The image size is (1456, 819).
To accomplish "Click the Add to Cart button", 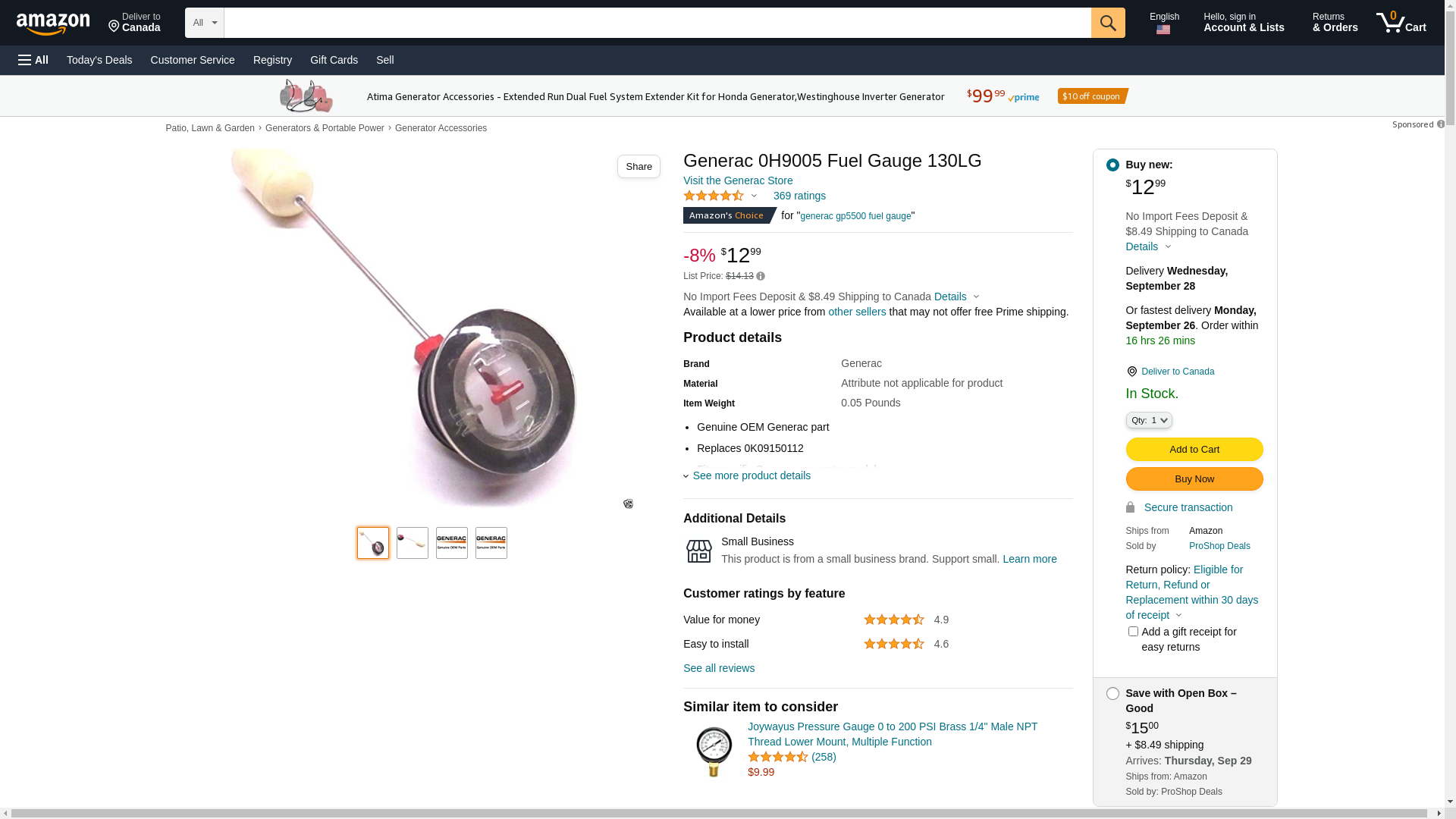I will tap(1194, 450).
